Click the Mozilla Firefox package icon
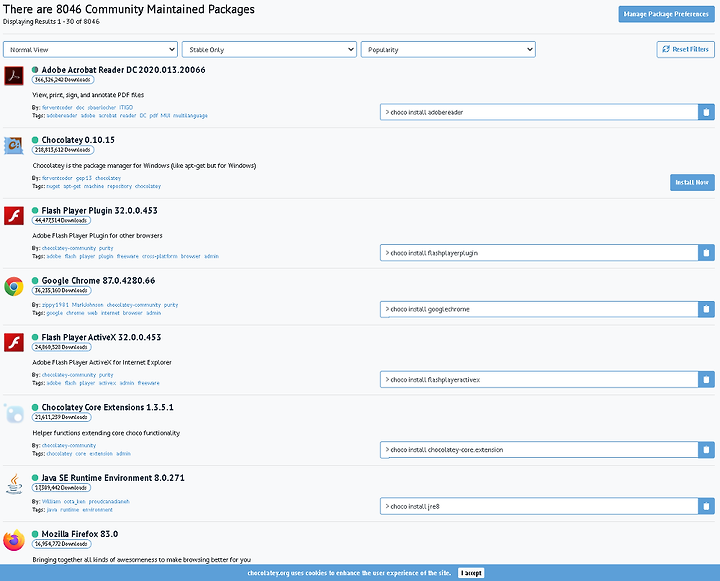 [x=14, y=540]
